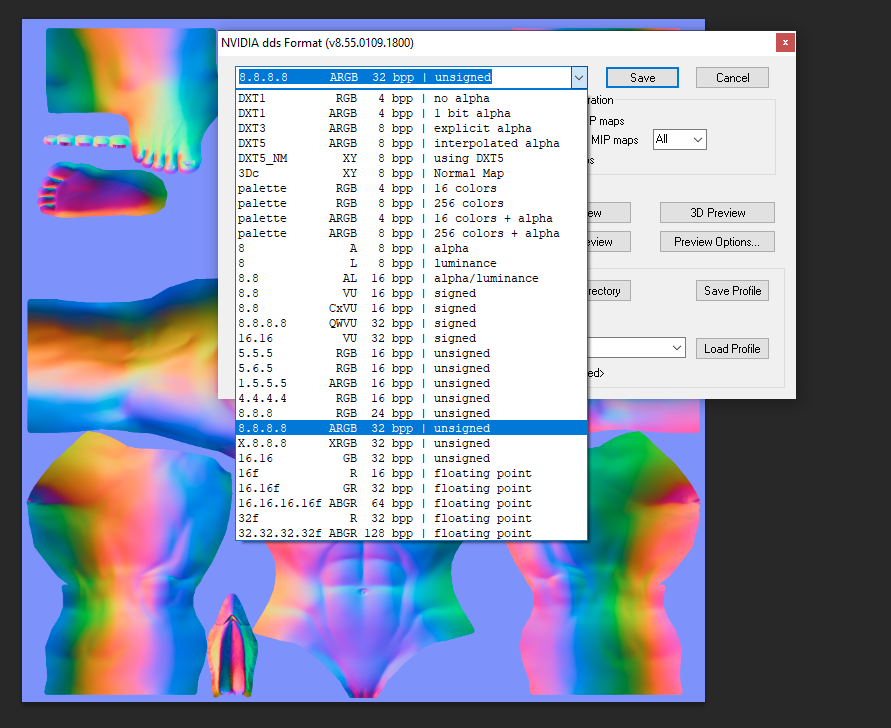Close the NVIDIA dds Format dialog
The width and height of the screenshot is (891, 728).
[x=785, y=43]
